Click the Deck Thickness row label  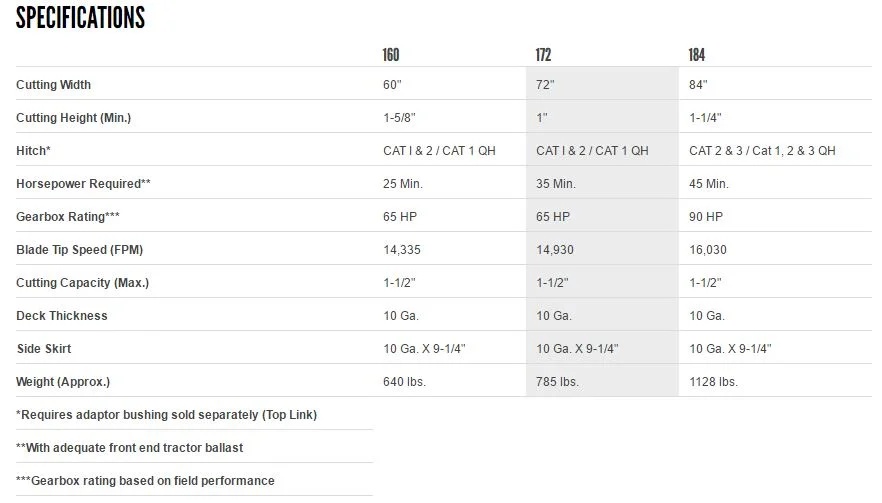click(x=61, y=316)
